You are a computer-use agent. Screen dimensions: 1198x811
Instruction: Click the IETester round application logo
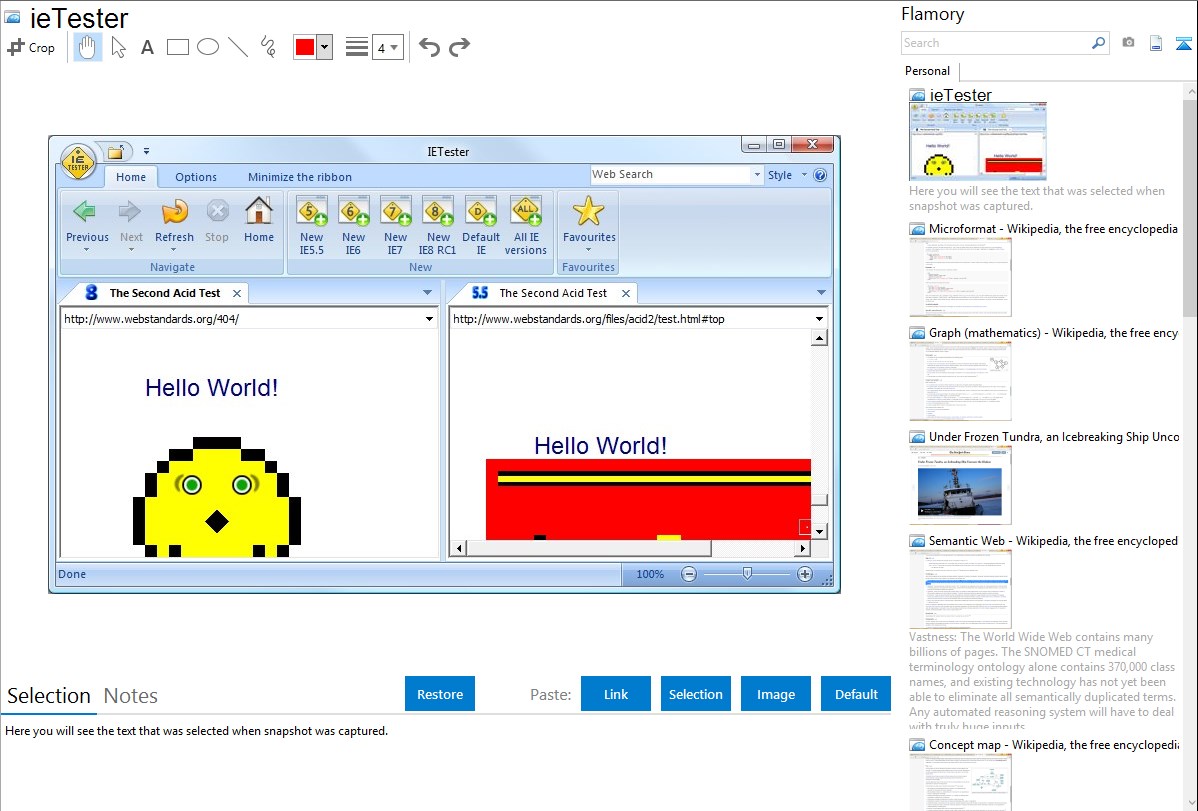(78, 161)
